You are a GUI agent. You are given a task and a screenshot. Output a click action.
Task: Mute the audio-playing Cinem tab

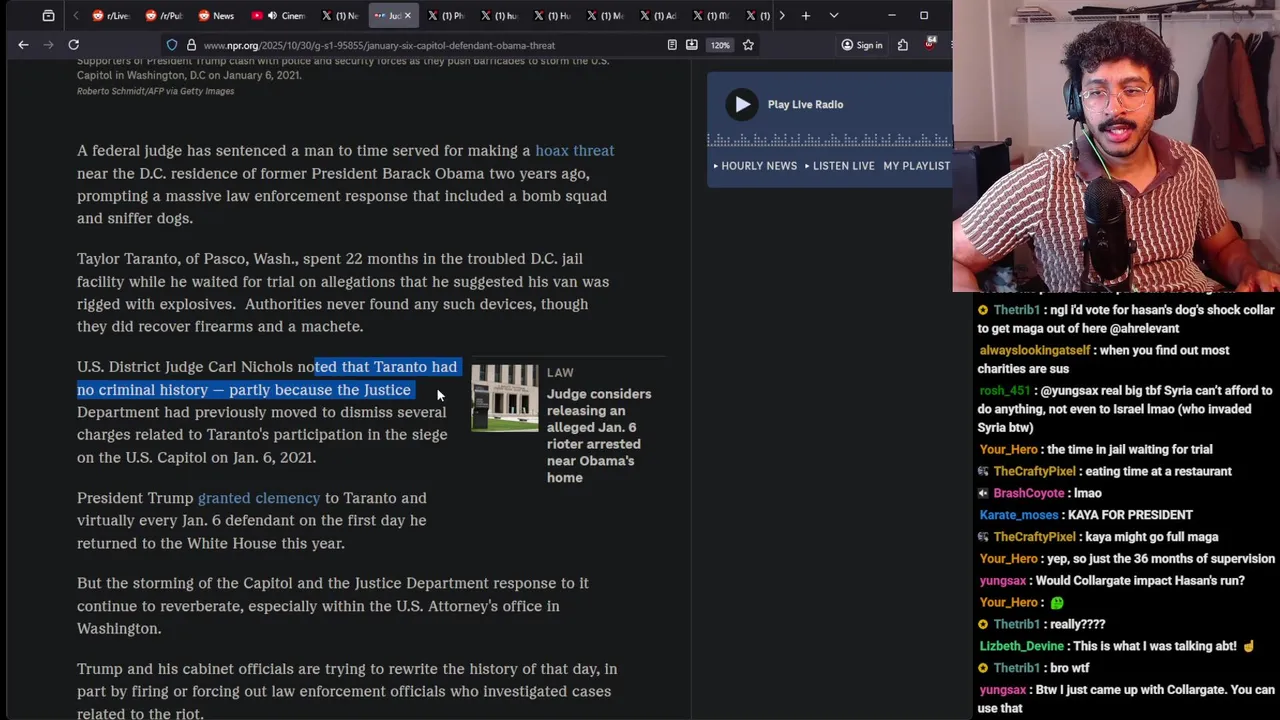click(272, 15)
